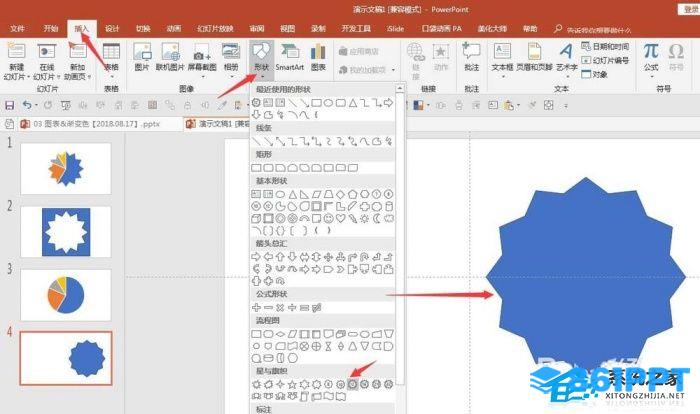Open the 屏幕截图 screenshot dropdown
Image resolution: width=700 pixels, height=414 pixels.
[202, 60]
